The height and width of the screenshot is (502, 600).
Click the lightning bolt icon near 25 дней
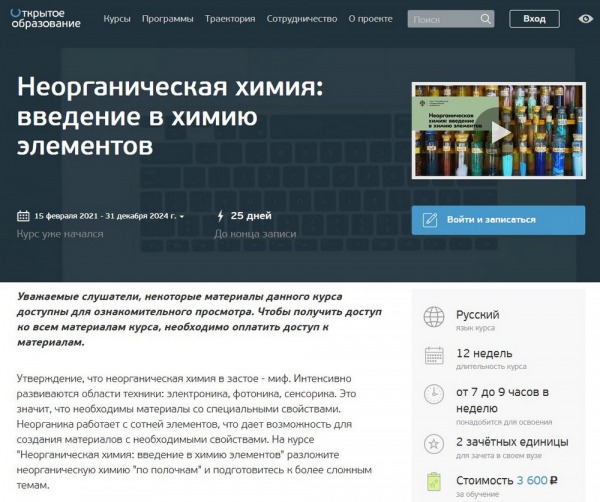(x=220, y=216)
